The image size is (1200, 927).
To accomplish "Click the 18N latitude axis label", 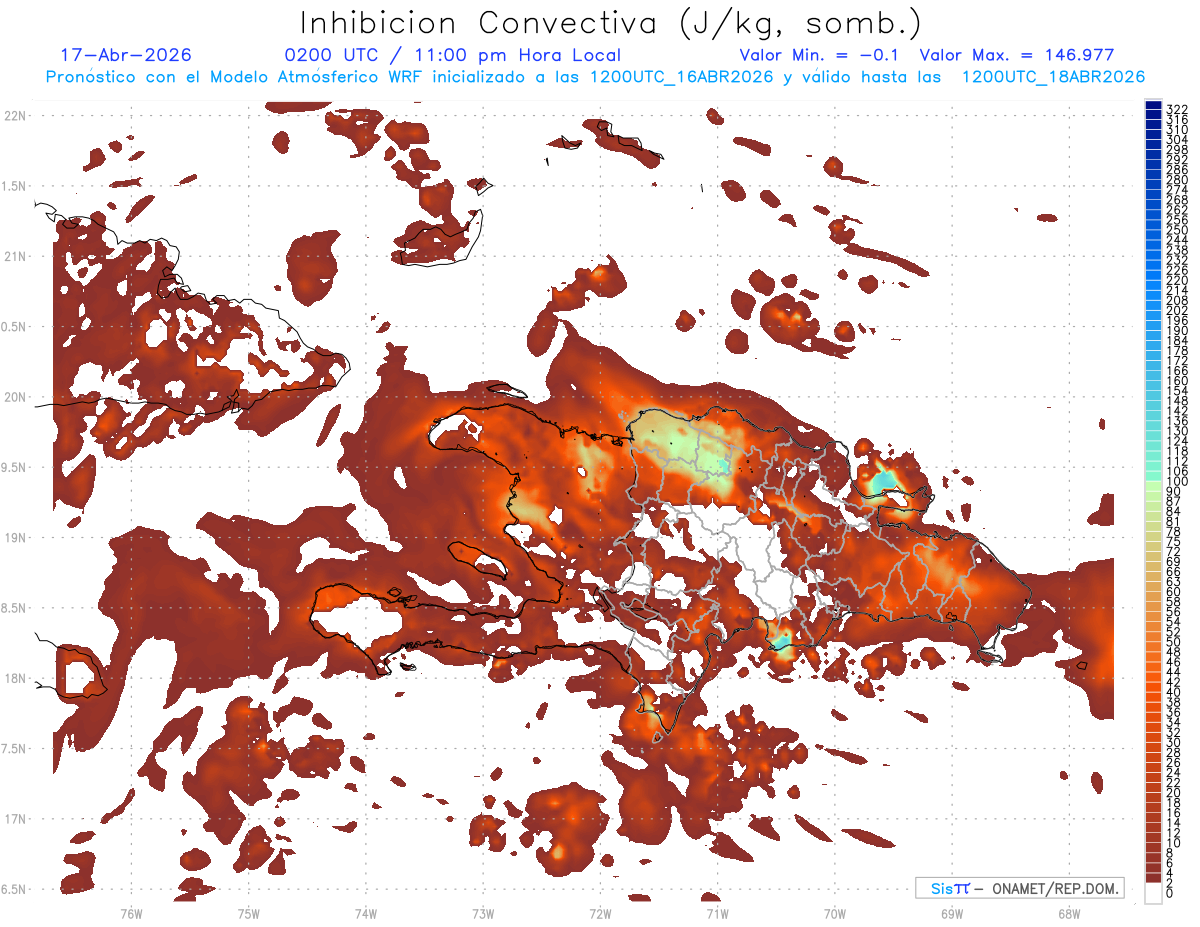I will 15,678.
